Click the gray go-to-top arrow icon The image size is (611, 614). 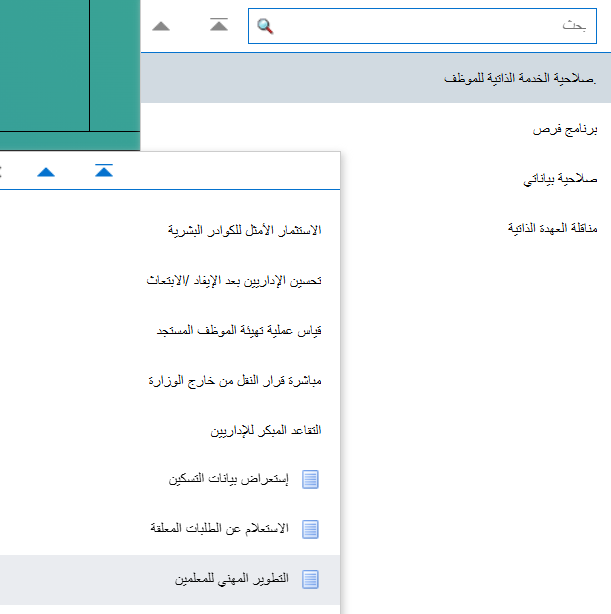coord(219,24)
